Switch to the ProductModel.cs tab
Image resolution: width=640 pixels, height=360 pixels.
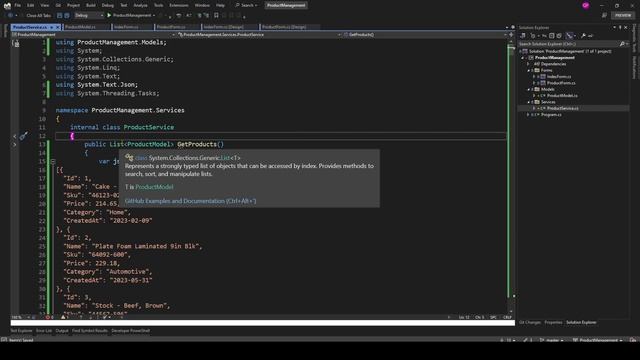point(80,27)
